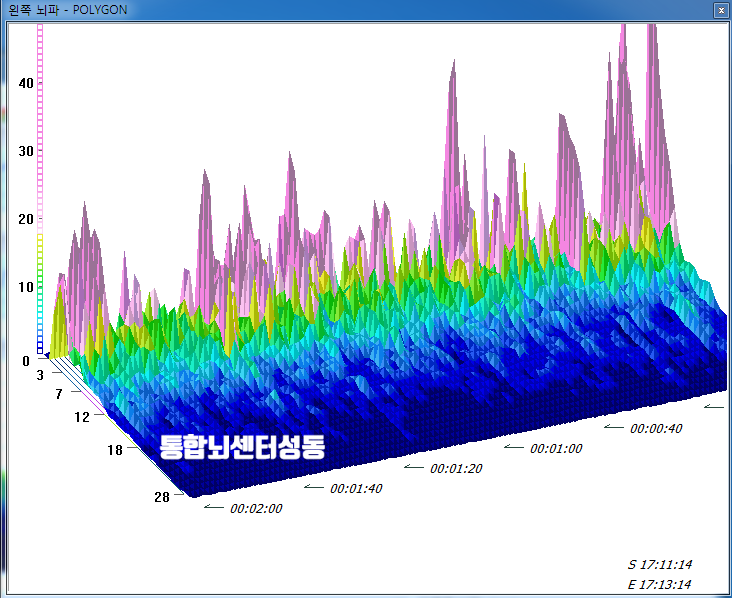Select the 00:01:40 time axis marker
Image resolution: width=732 pixels, height=598 pixels.
pos(356,488)
